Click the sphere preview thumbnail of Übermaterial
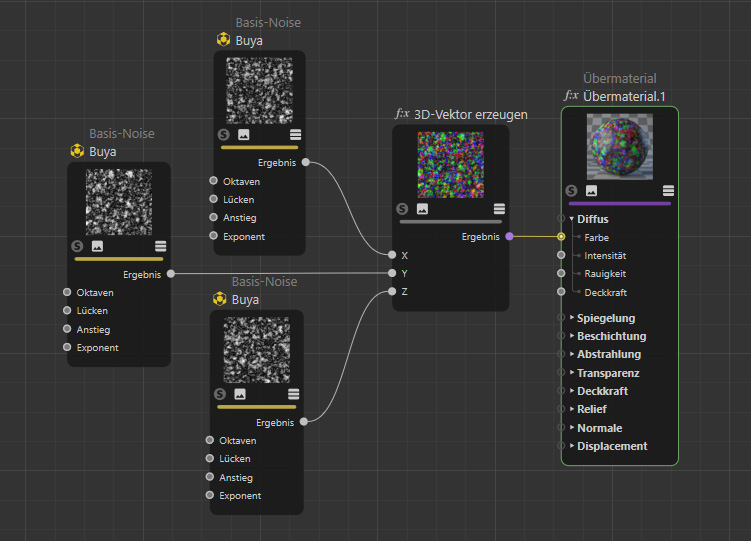Image resolution: width=751 pixels, height=541 pixels. (x=620, y=146)
